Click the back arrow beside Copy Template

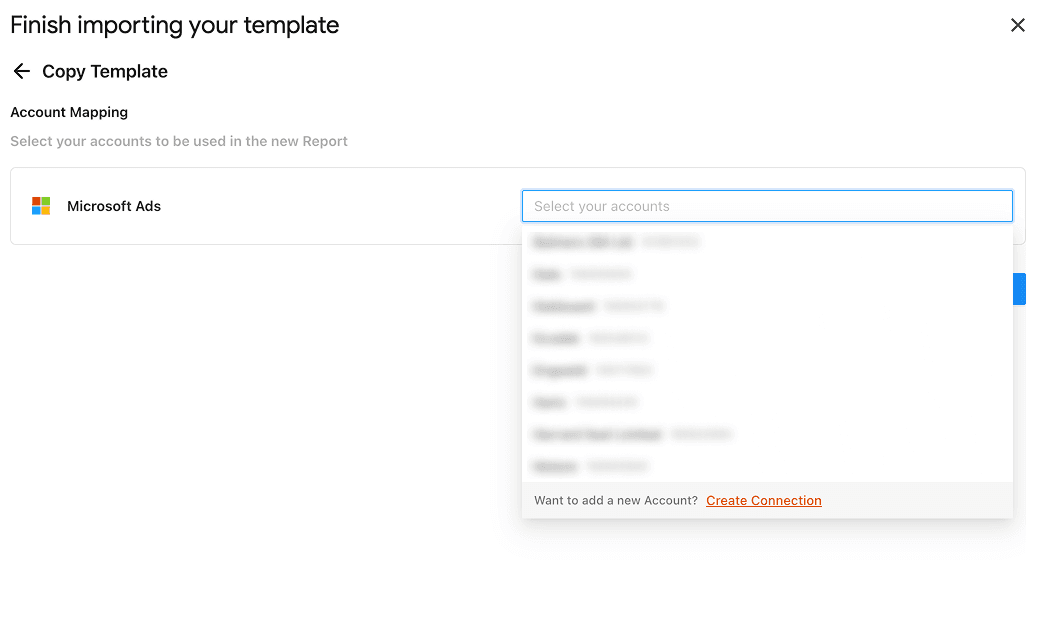21,71
